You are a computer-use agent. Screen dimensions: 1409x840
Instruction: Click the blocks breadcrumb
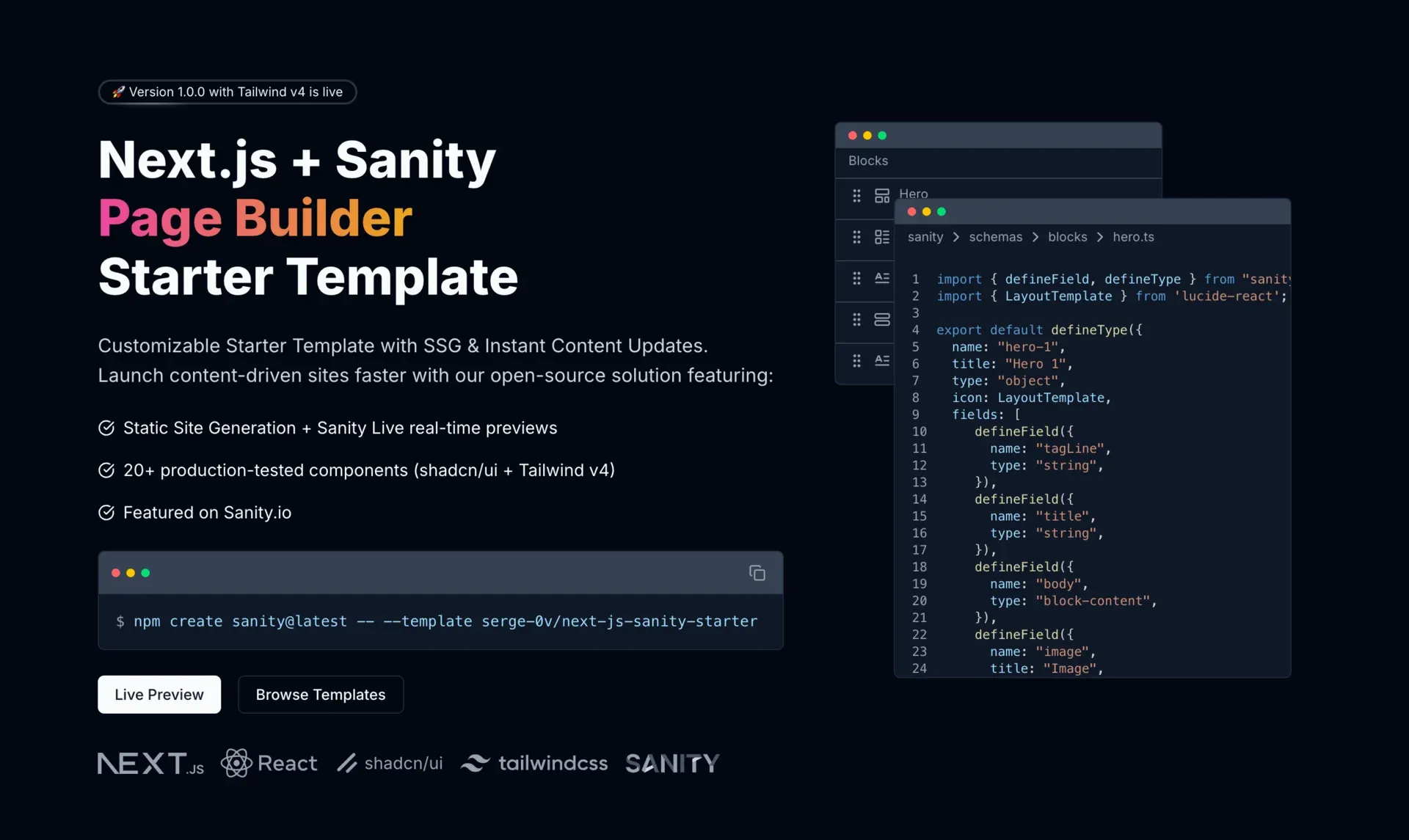[1067, 237]
